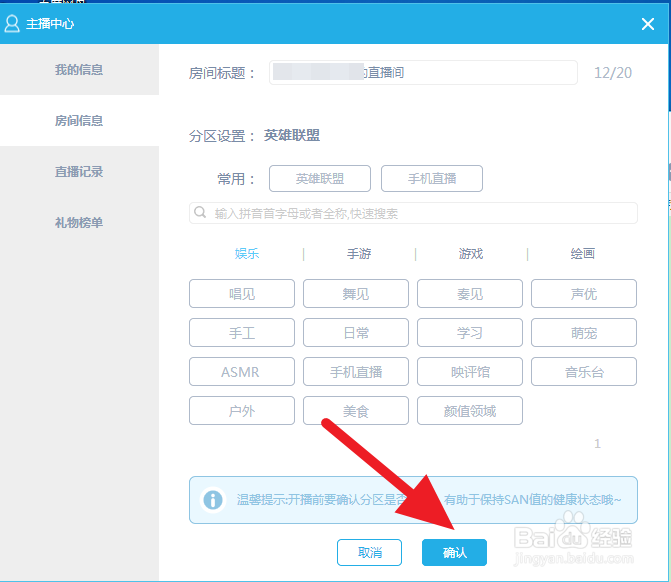Select the 手工 partition
This screenshot has width=671, height=582.
(242, 333)
